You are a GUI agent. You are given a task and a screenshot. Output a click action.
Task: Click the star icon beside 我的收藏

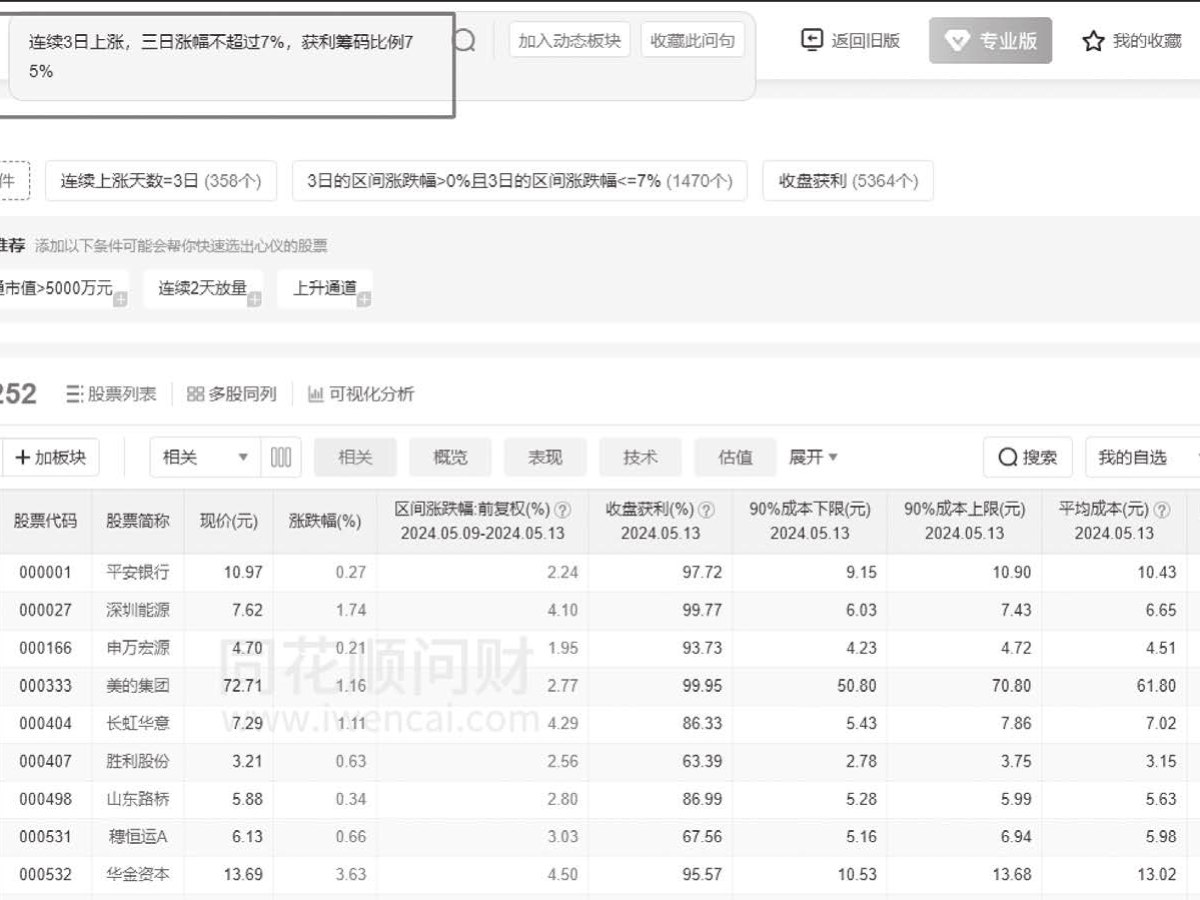click(x=1093, y=41)
